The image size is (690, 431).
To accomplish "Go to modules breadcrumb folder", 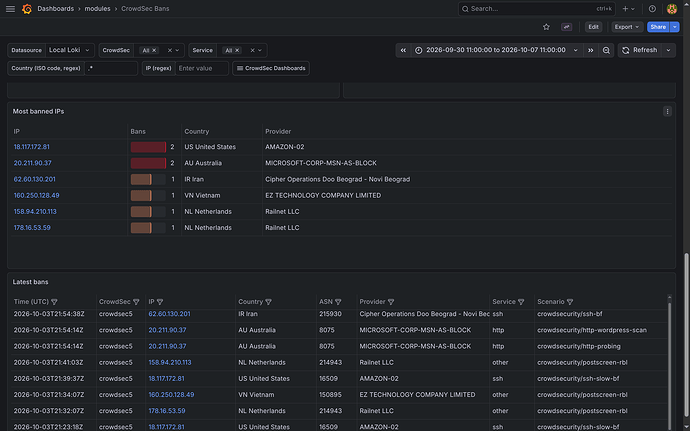I will (x=97, y=9).
